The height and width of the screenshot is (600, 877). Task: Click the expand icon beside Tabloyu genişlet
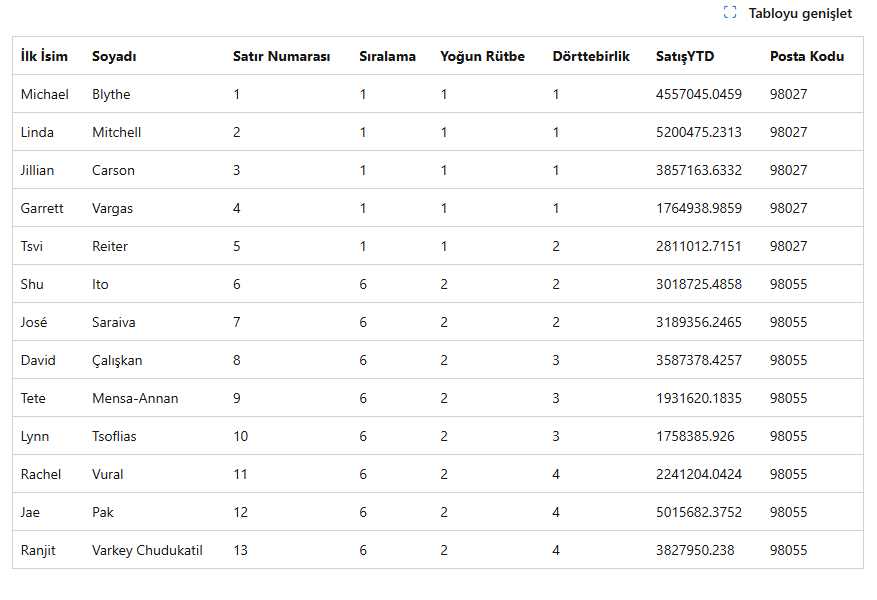(730, 13)
